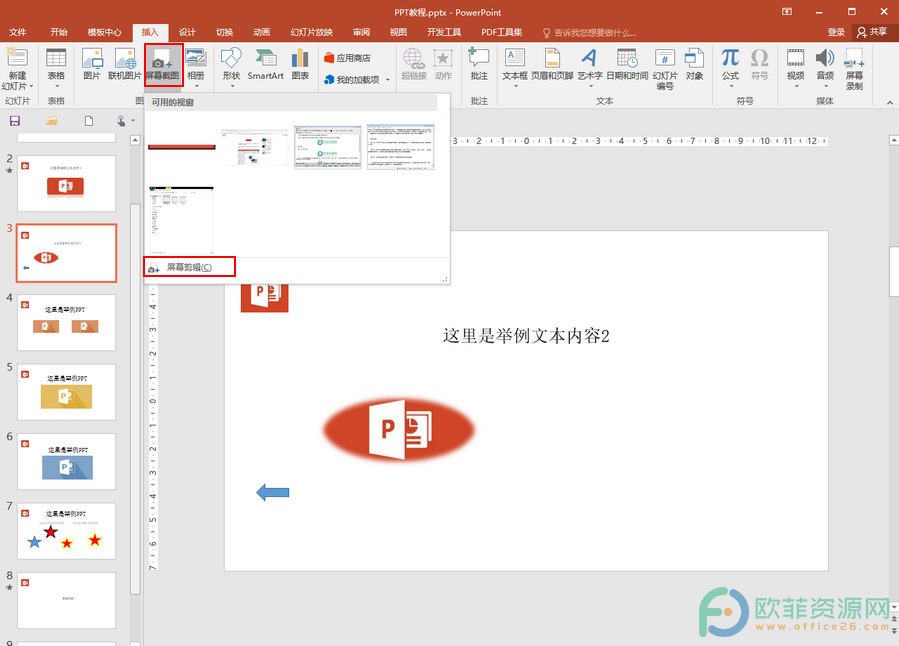899x646 pixels.
Task: Click the blue left arrow shape on slide
Action: point(273,492)
